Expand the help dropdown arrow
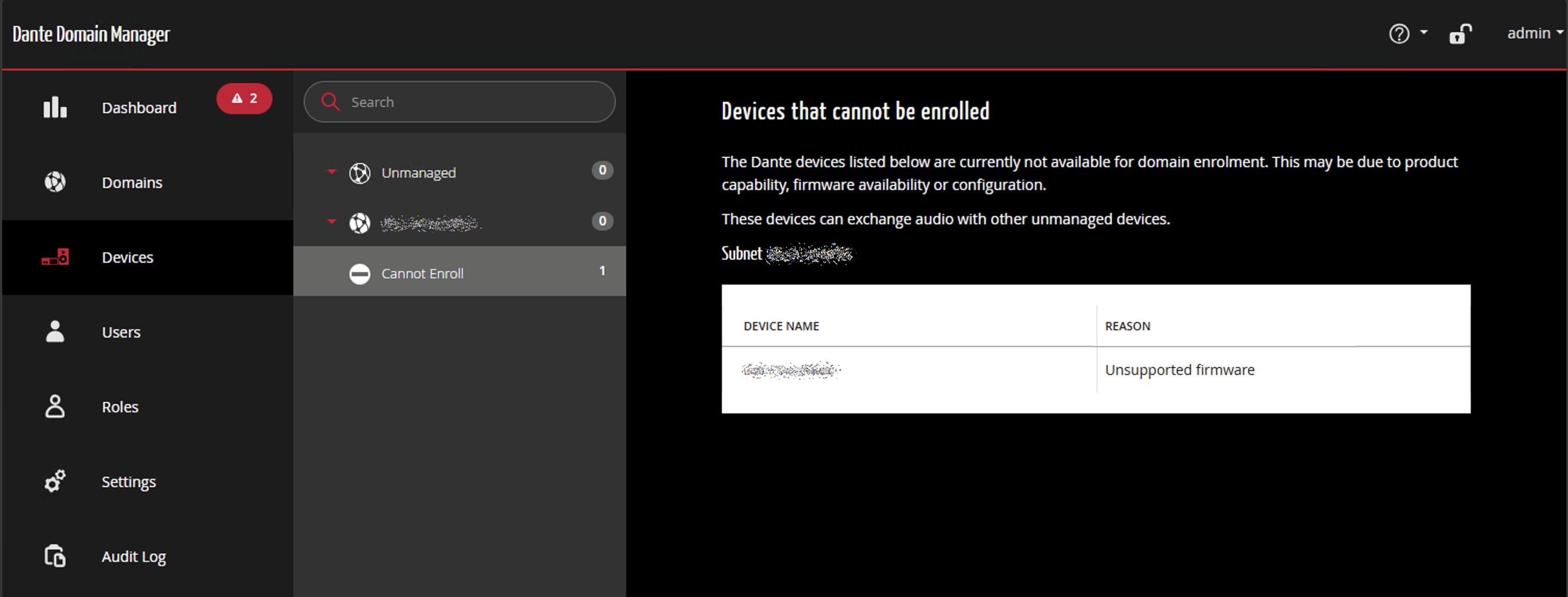This screenshot has width=1568, height=597. pyautogui.click(x=1424, y=32)
